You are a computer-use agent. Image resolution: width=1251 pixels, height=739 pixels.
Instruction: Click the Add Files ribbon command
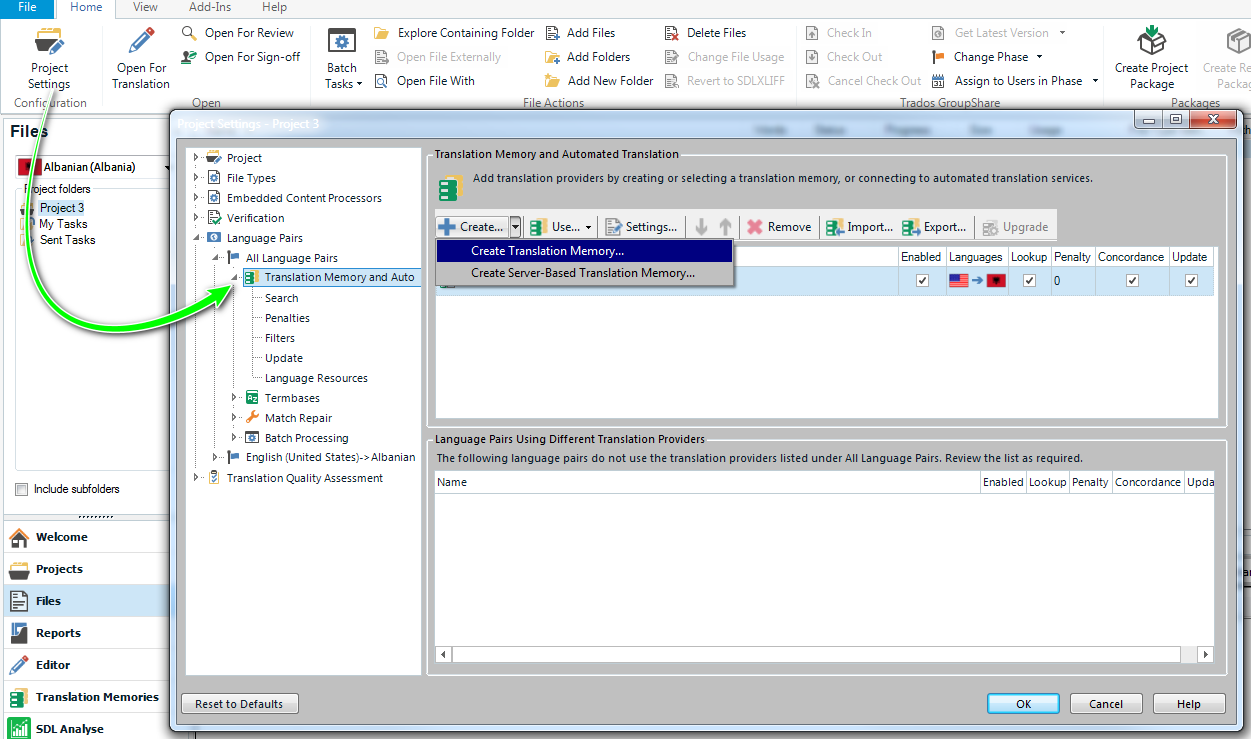click(x=579, y=33)
